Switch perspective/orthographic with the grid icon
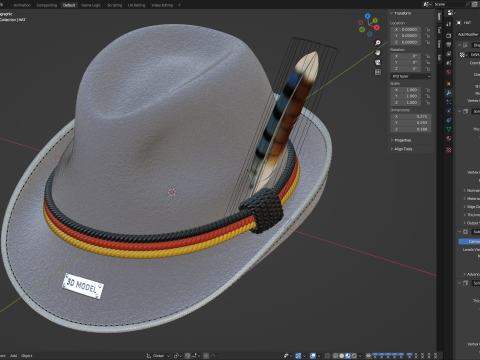Viewport: 480px width, 360px height. tap(378, 72)
